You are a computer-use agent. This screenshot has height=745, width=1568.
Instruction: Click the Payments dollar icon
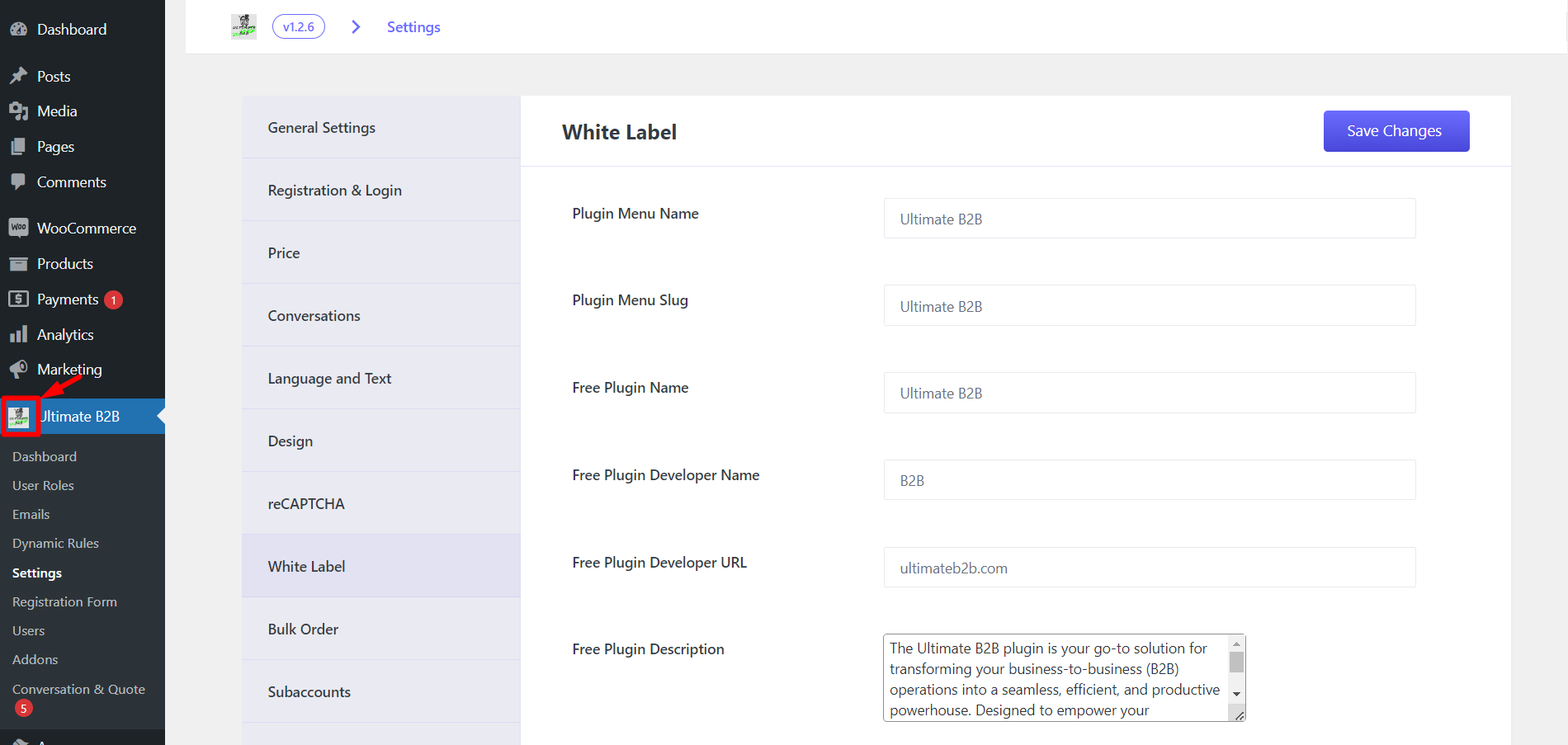point(18,299)
